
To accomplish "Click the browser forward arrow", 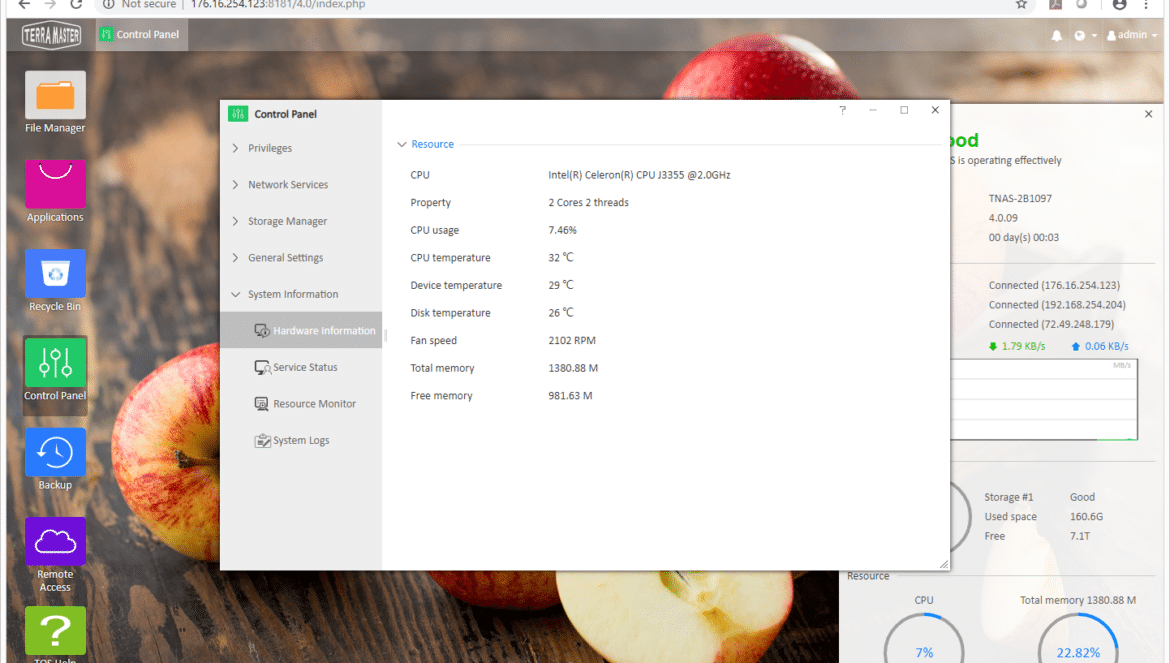I will (x=50, y=4).
